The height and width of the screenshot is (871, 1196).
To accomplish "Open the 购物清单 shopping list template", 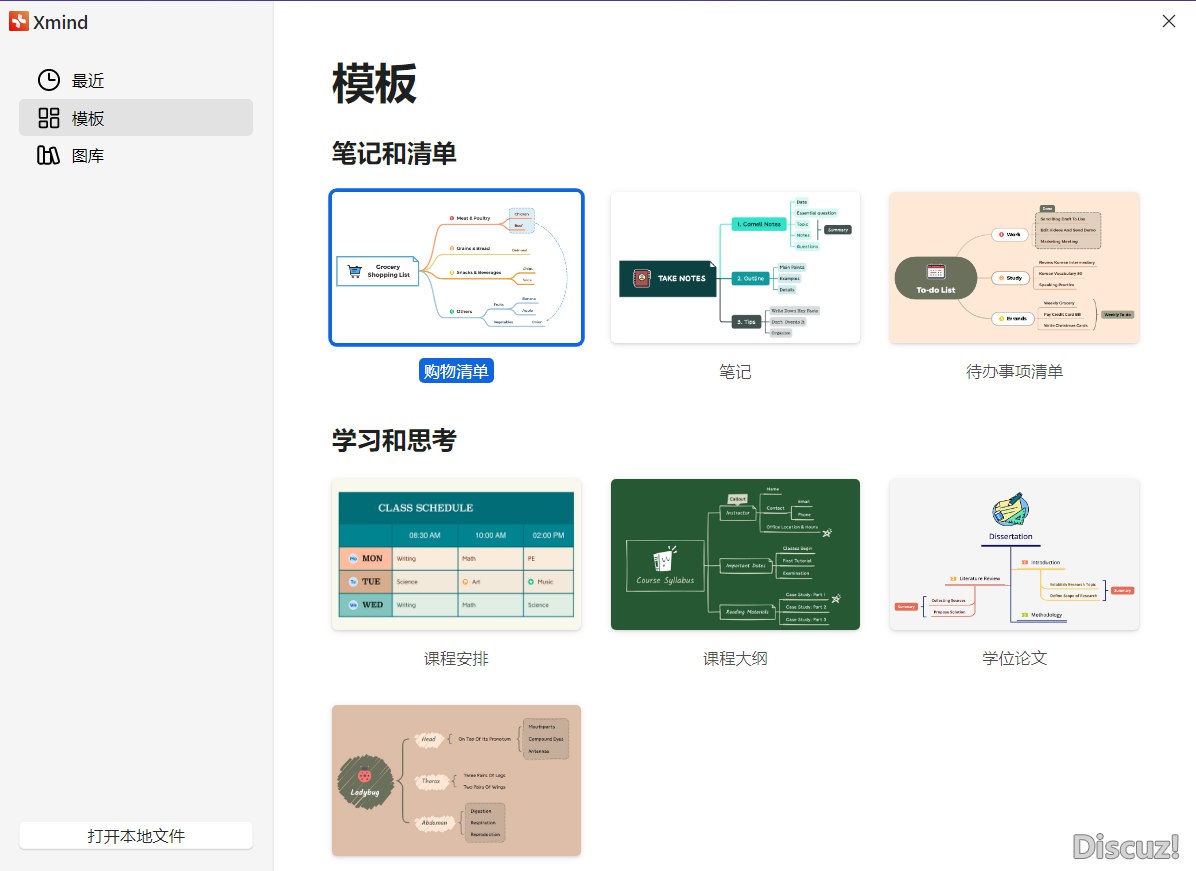I will tap(456, 267).
